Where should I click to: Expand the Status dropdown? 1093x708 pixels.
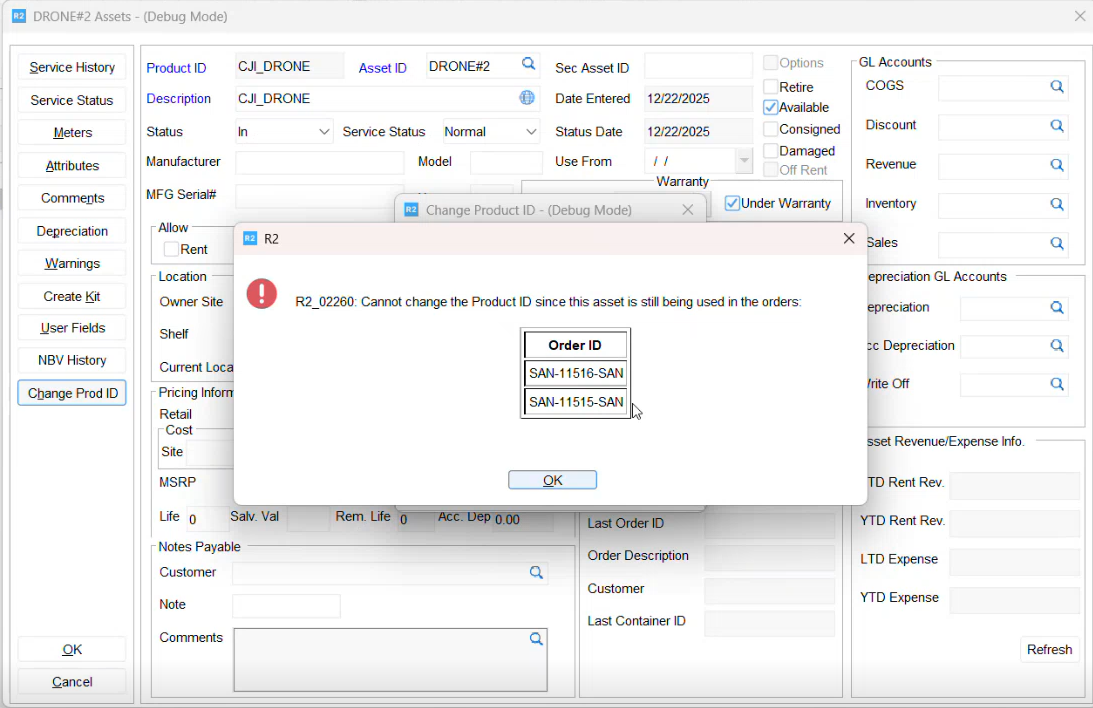click(x=324, y=132)
